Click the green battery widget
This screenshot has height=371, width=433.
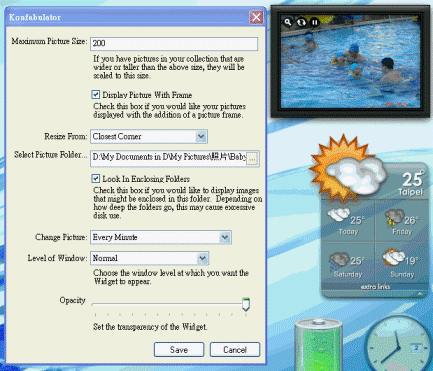click(x=319, y=345)
